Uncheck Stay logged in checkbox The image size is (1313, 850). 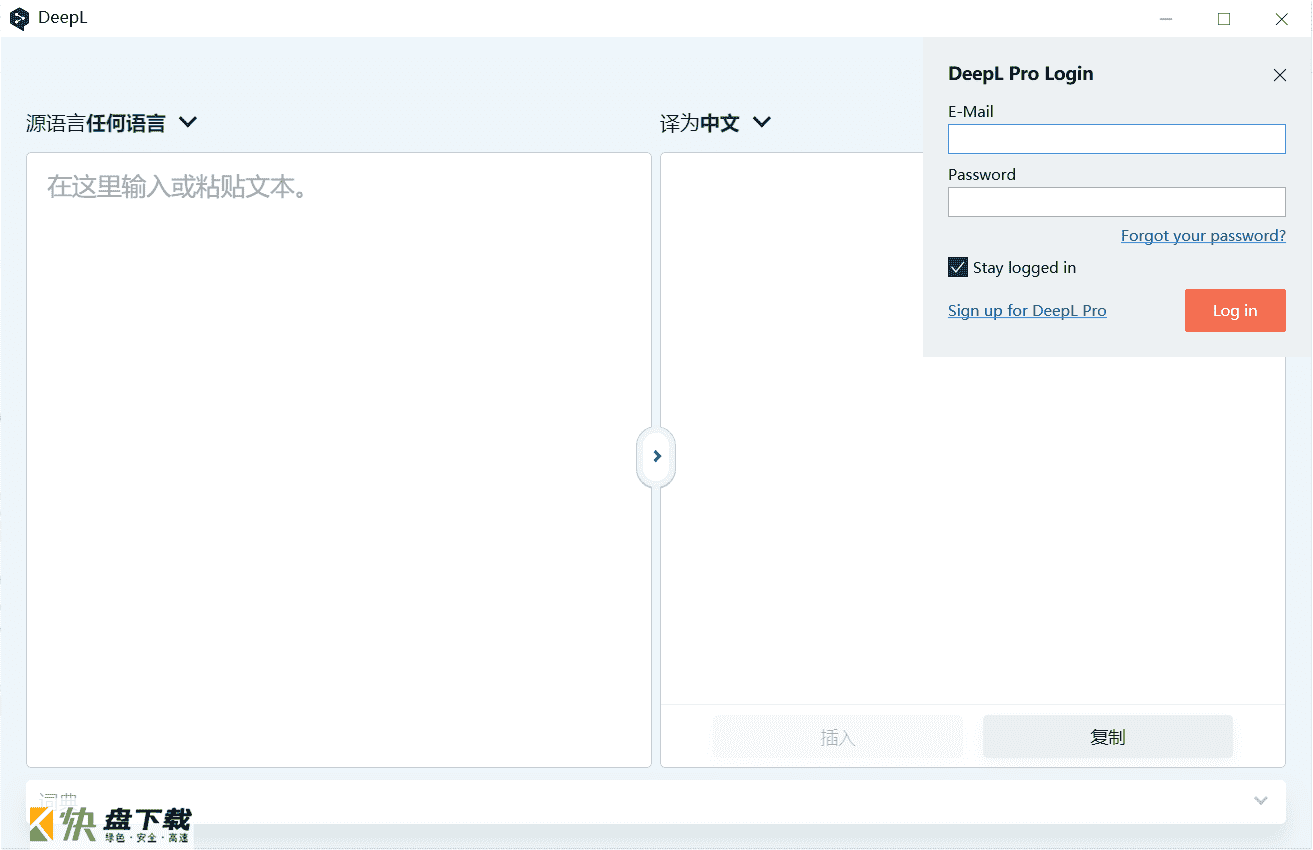(x=958, y=267)
